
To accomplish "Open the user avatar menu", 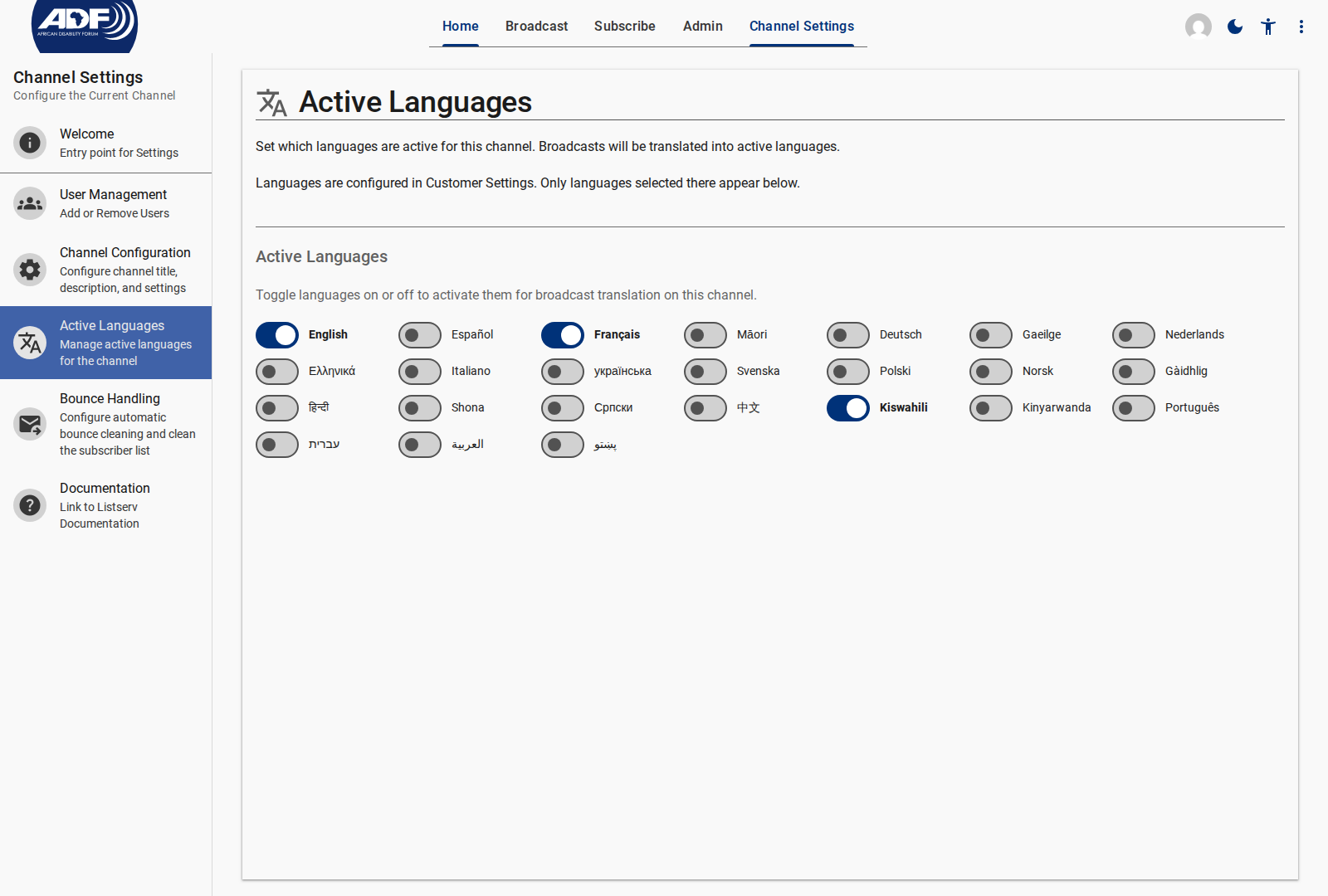I will click(x=1199, y=27).
